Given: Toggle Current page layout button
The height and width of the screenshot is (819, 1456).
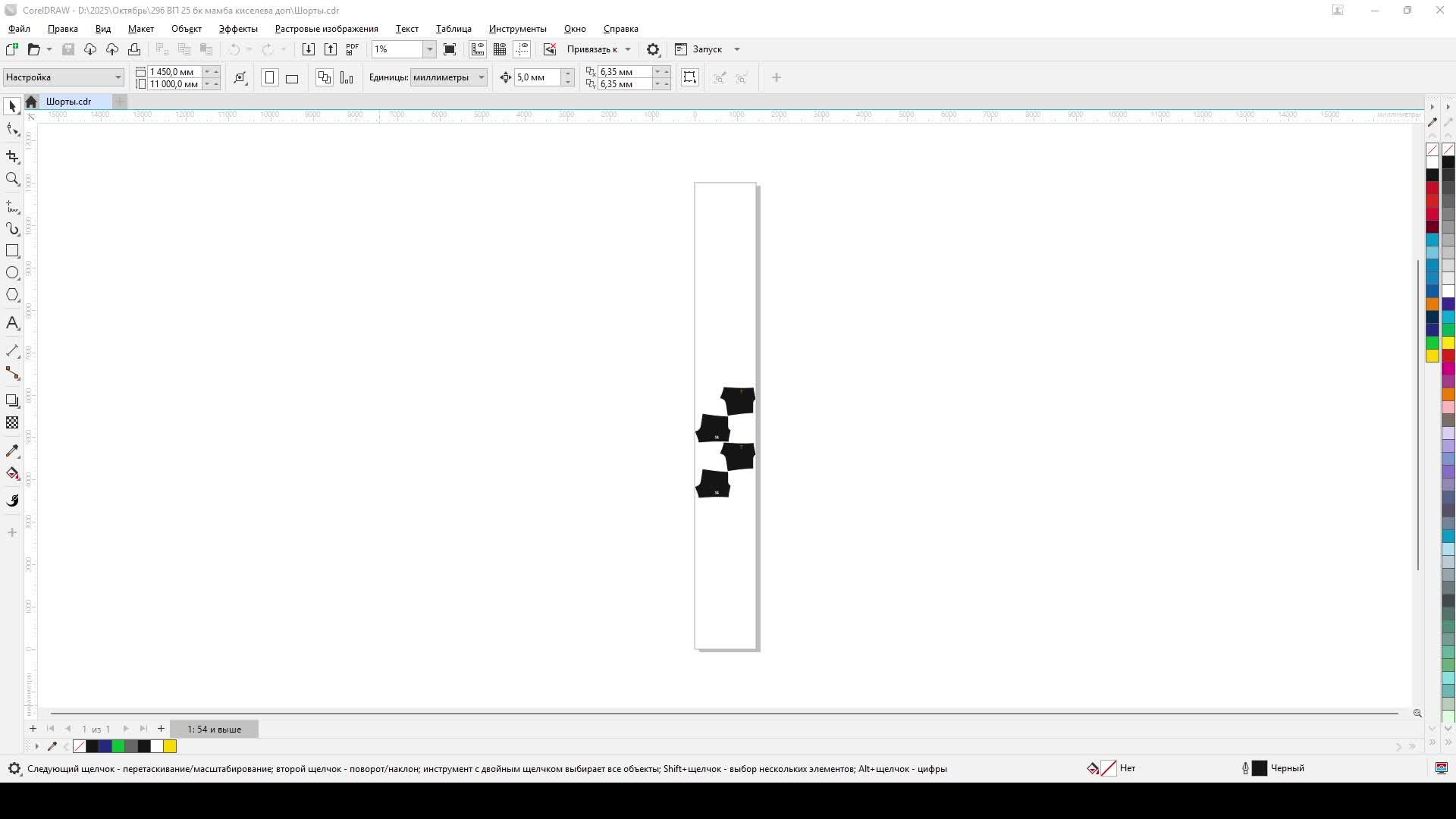Looking at the screenshot, I should click(x=347, y=77).
